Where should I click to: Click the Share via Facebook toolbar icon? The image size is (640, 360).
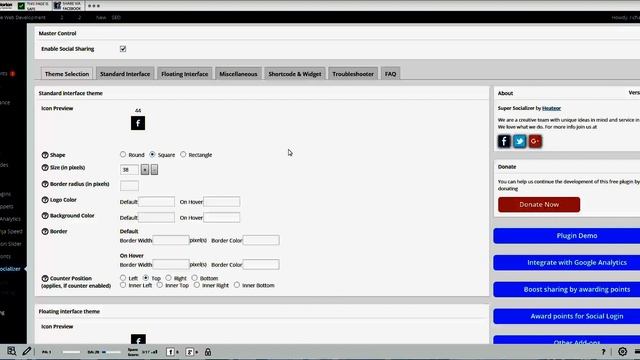point(58,6)
